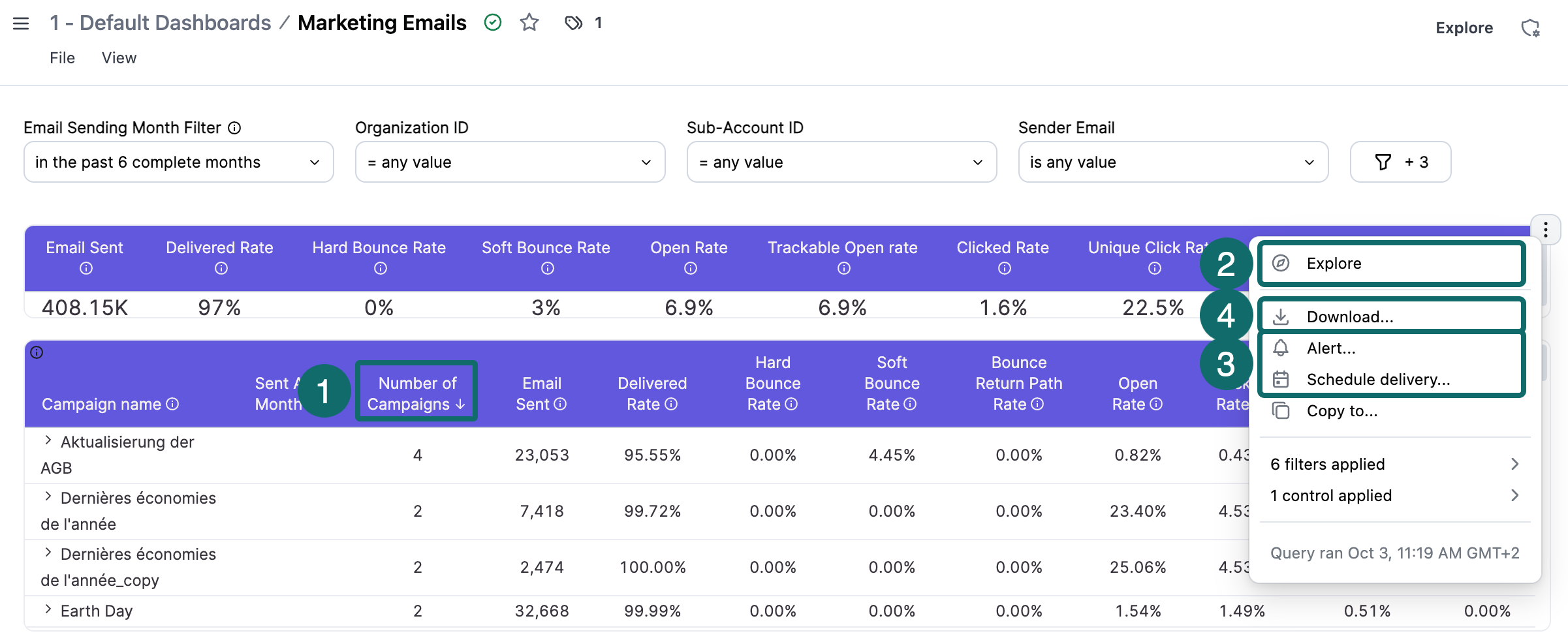This screenshot has width=1568, height=642.
Task: Open the File menu
Action: coord(62,58)
